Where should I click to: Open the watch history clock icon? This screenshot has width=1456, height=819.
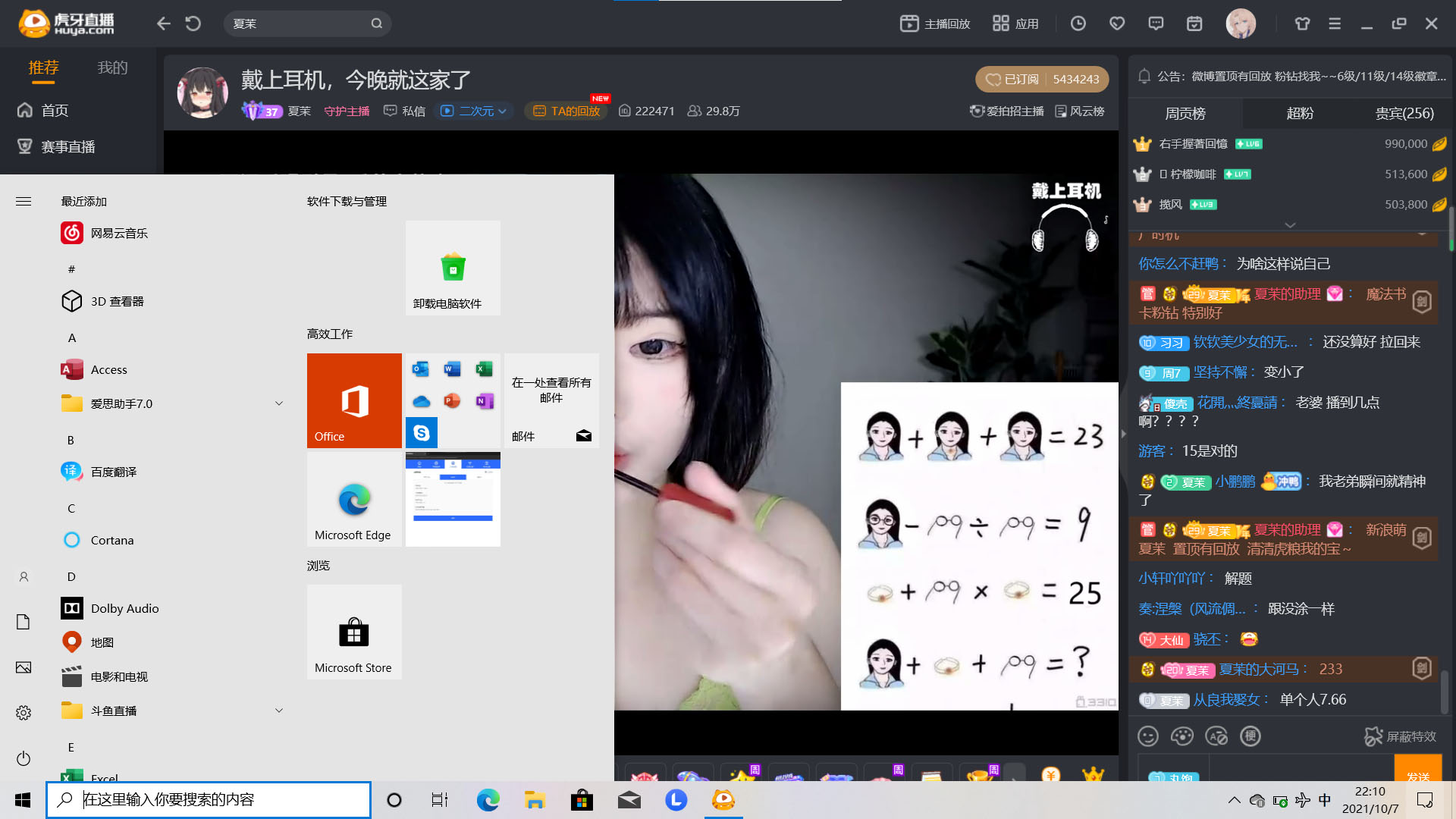(x=1078, y=24)
